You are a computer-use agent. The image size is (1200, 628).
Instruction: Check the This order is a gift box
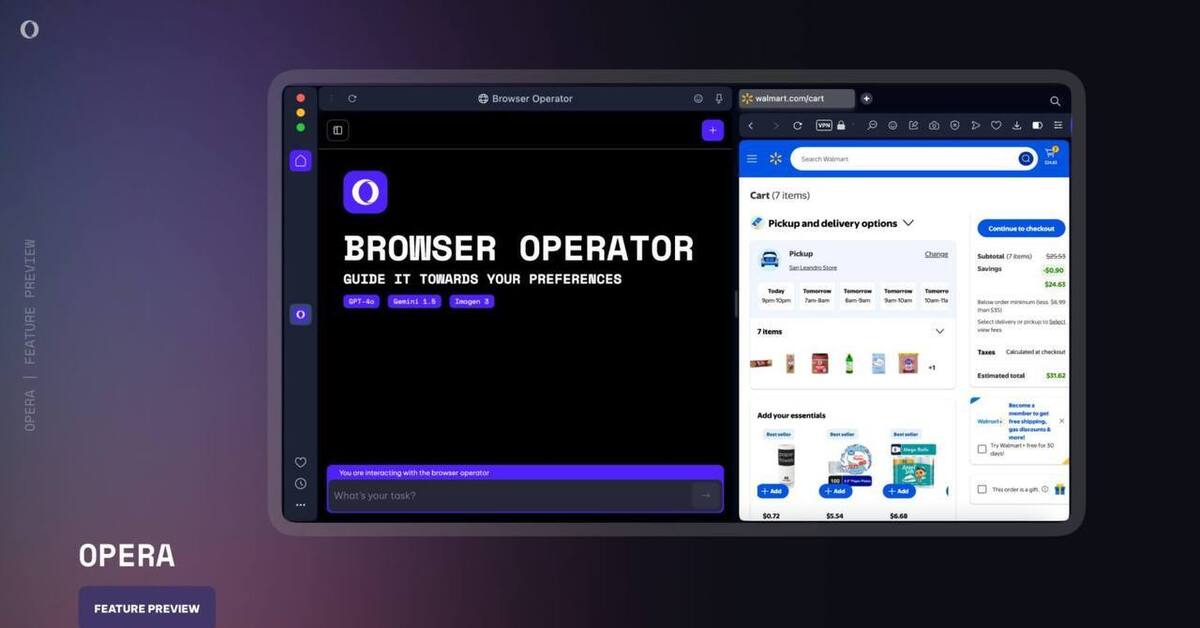[x=982, y=489]
